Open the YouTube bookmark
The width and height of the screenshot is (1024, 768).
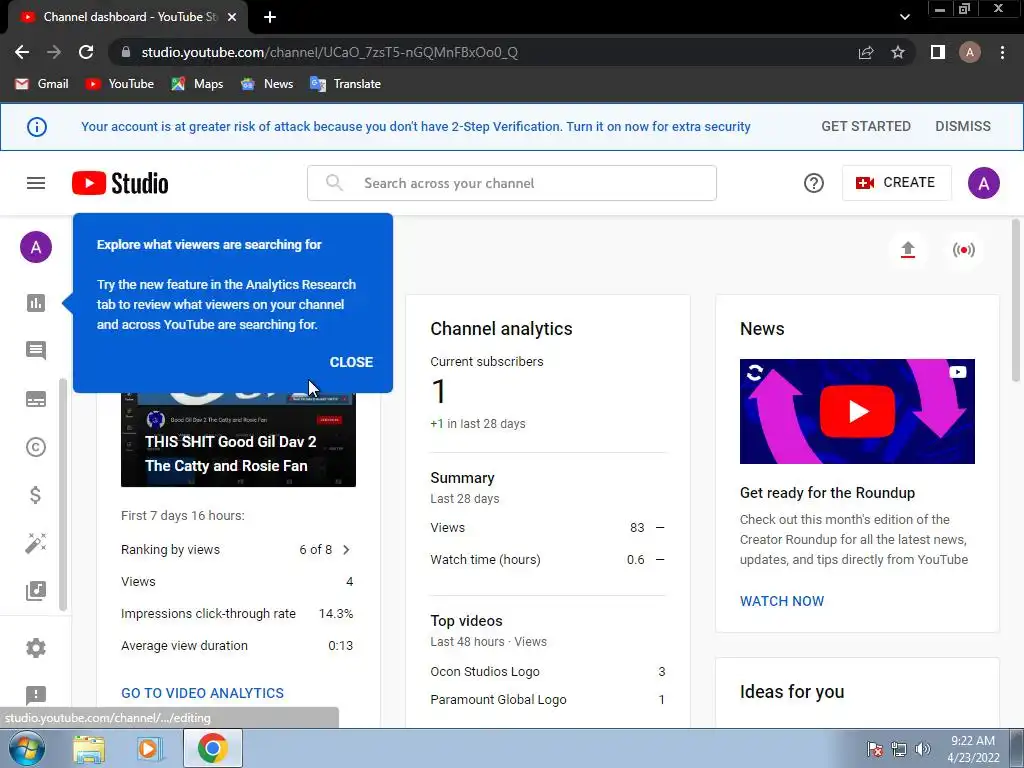[x=120, y=84]
